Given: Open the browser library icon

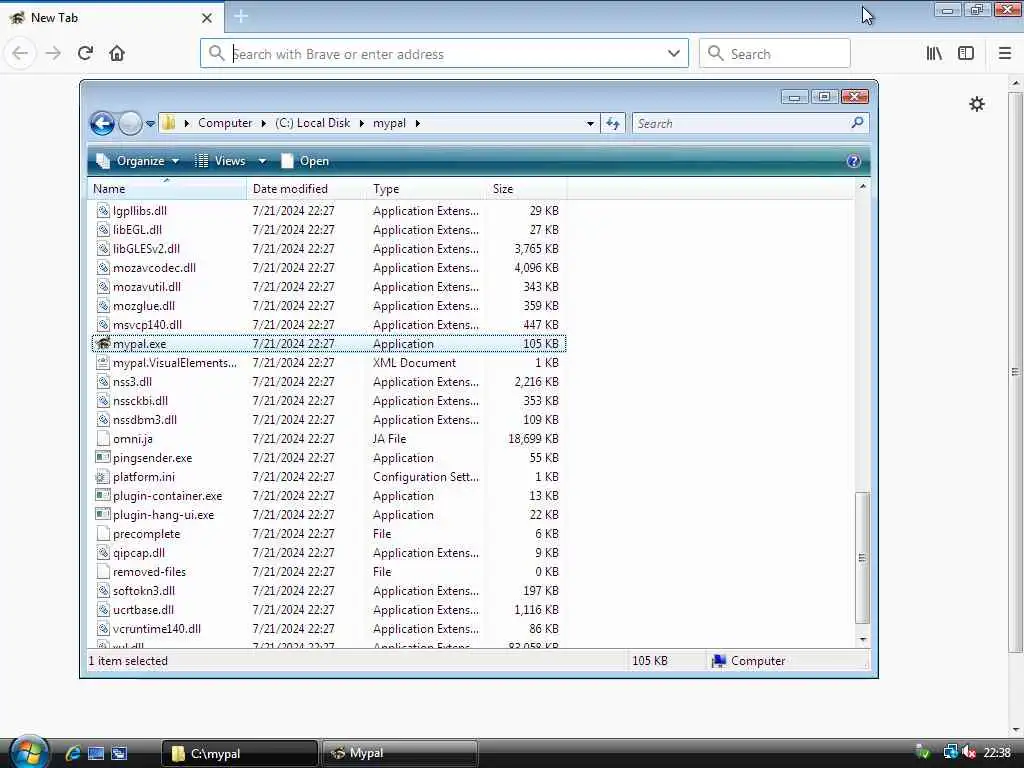Looking at the screenshot, I should point(934,54).
